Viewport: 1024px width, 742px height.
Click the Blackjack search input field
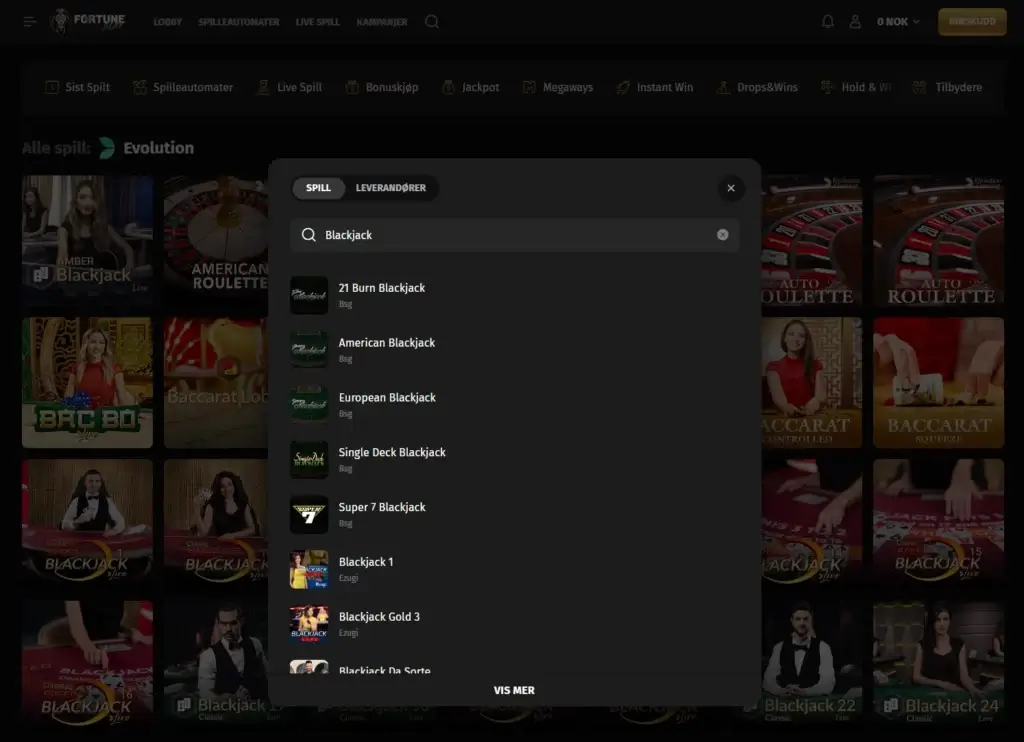click(515, 235)
